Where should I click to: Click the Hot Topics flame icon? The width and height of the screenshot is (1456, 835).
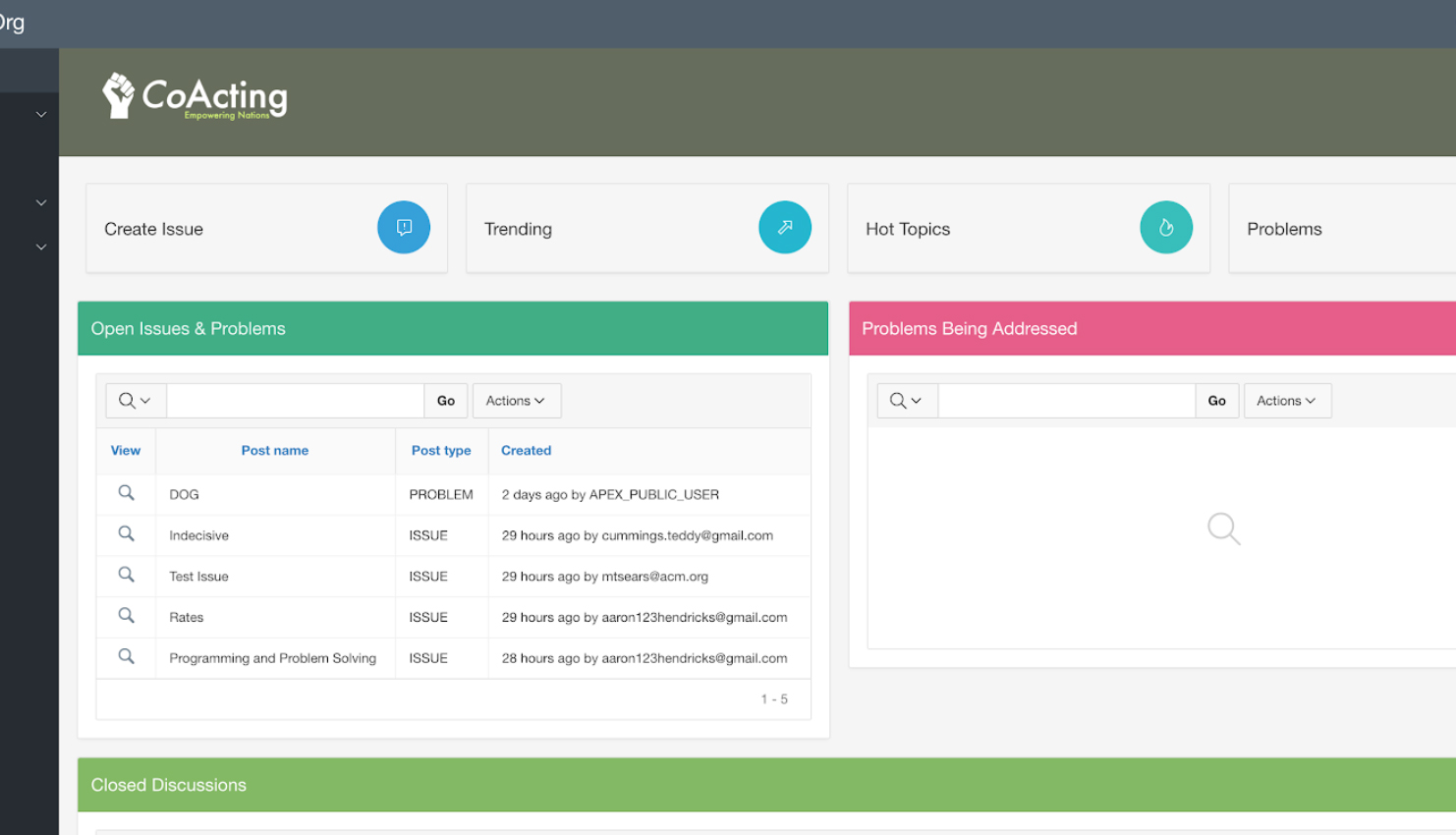click(x=1165, y=227)
